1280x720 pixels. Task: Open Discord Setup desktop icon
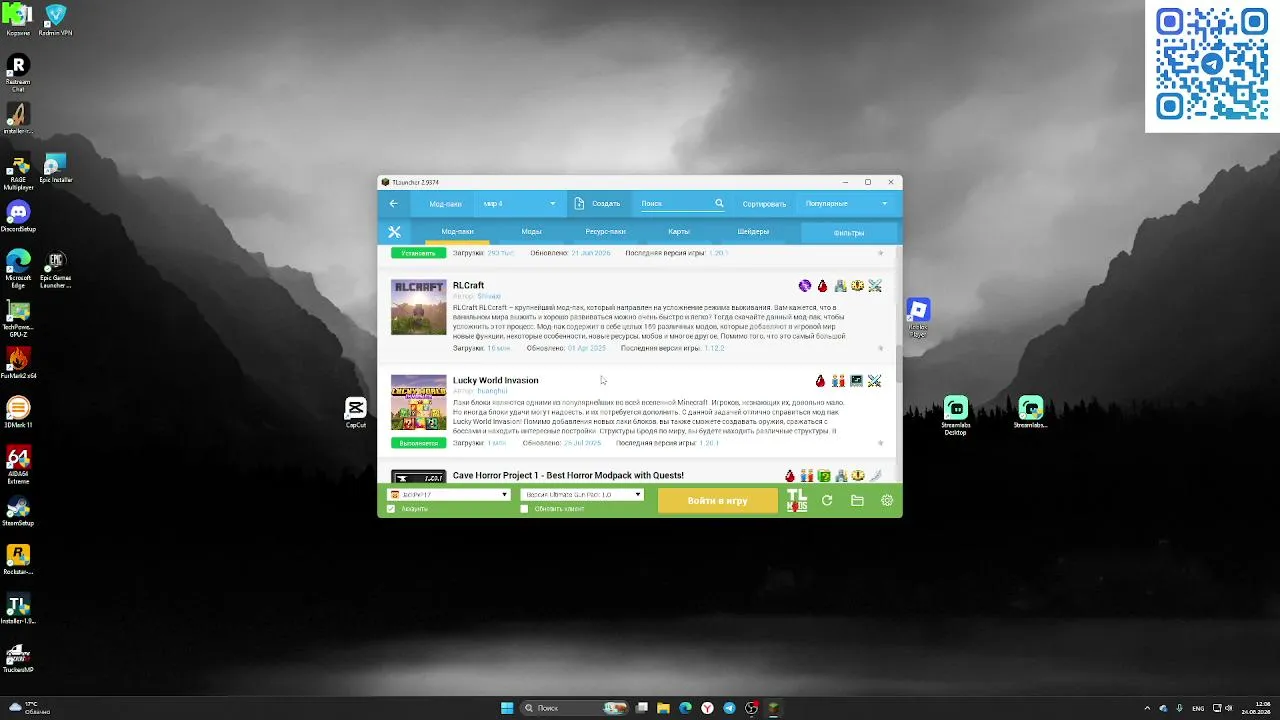coord(18,216)
